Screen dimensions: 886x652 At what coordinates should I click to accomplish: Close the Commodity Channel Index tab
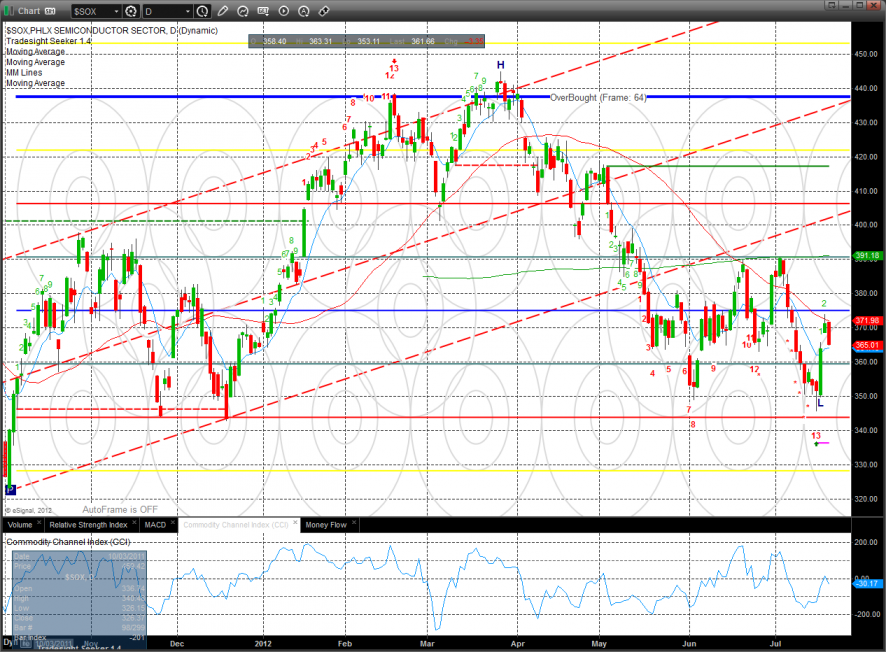295,524
